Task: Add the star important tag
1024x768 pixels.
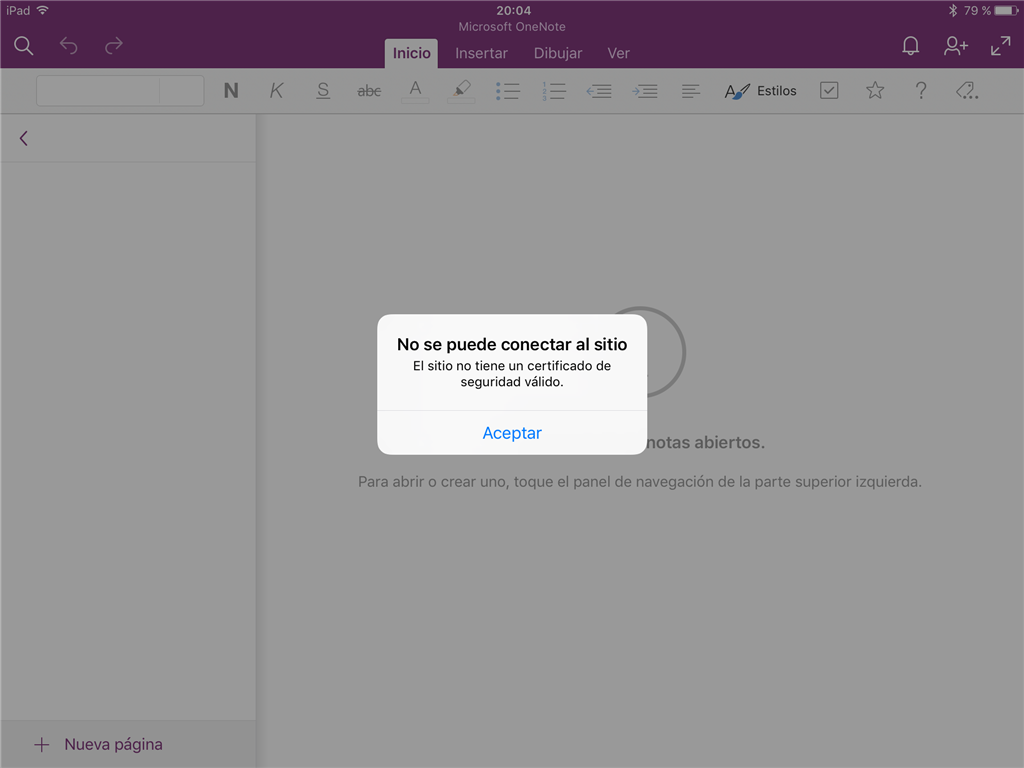Action: [x=875, y=90]
